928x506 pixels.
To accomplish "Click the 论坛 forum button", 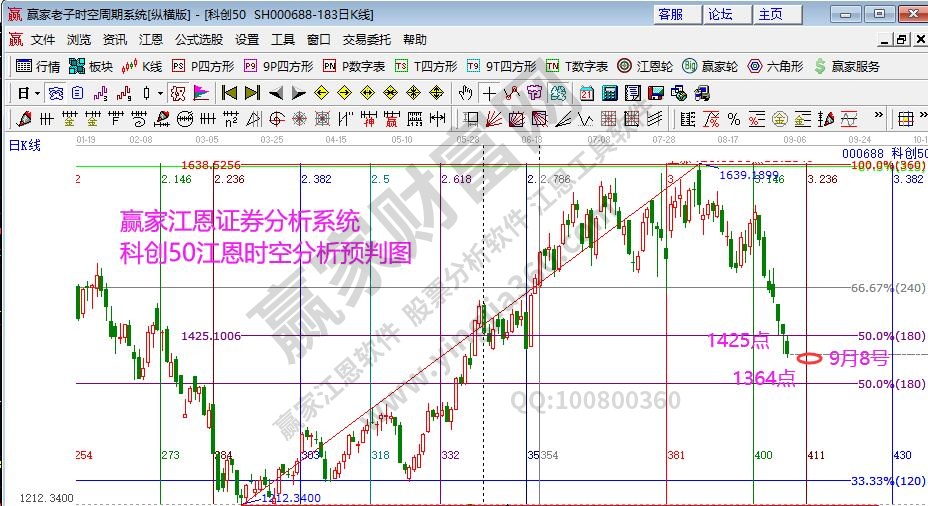I will coord(721,14).
